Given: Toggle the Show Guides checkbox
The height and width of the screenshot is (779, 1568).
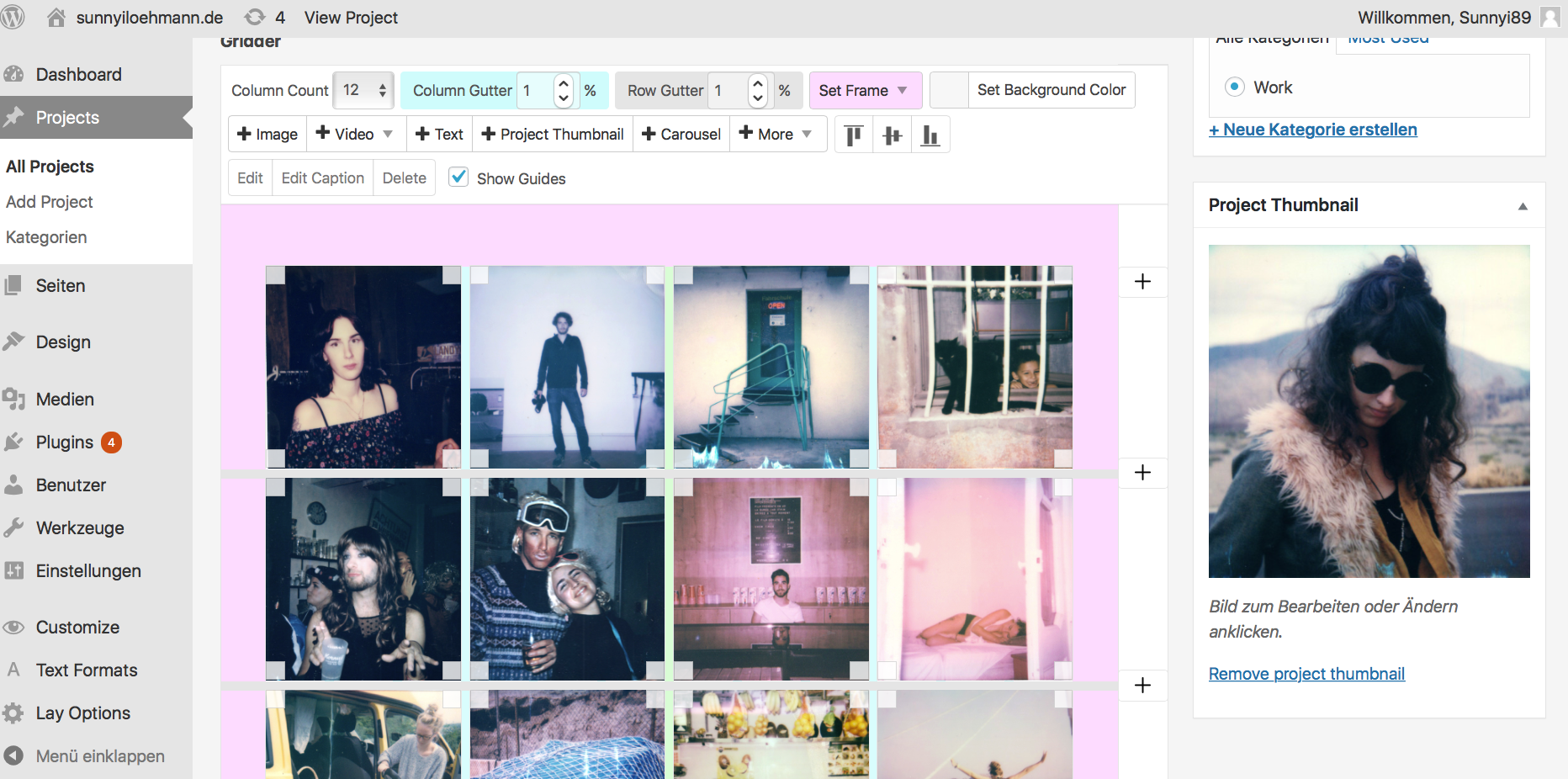Looking at the screenshot, I should point(458,178).
